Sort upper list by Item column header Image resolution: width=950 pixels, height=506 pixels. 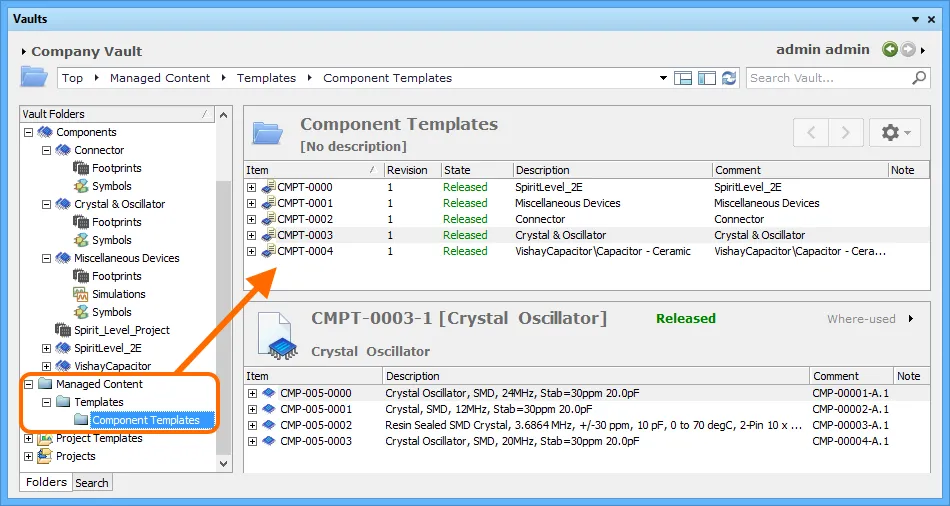(x=314, y=170)
